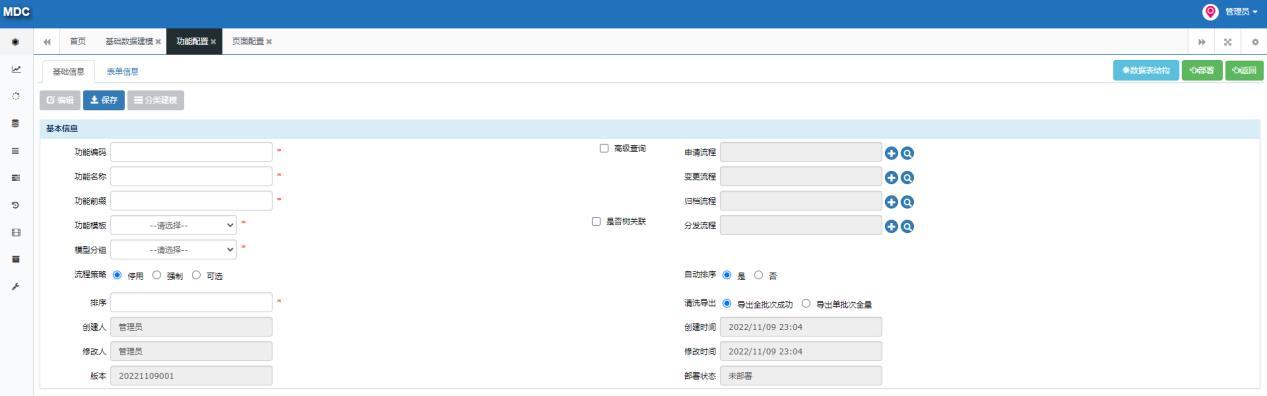The width and height of the screenshot is (1267, 396).
Task: Select 是 for 自动排序
Action: (x=727, y=275)
